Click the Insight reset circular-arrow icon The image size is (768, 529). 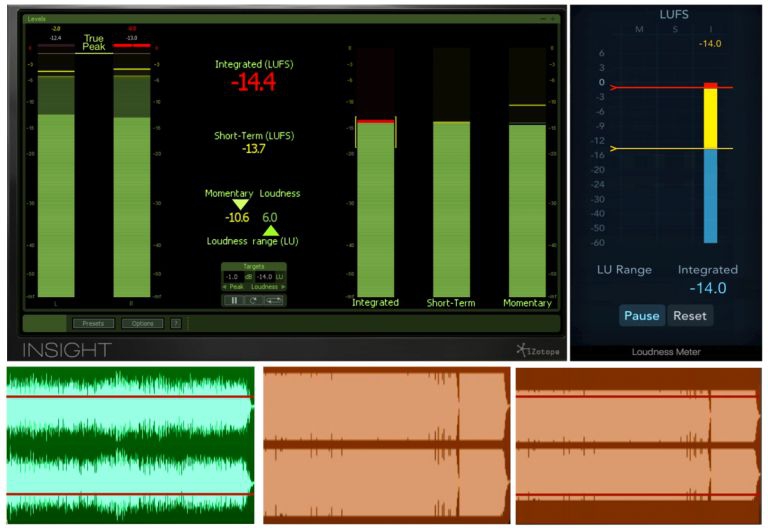[x=253, y=300]
